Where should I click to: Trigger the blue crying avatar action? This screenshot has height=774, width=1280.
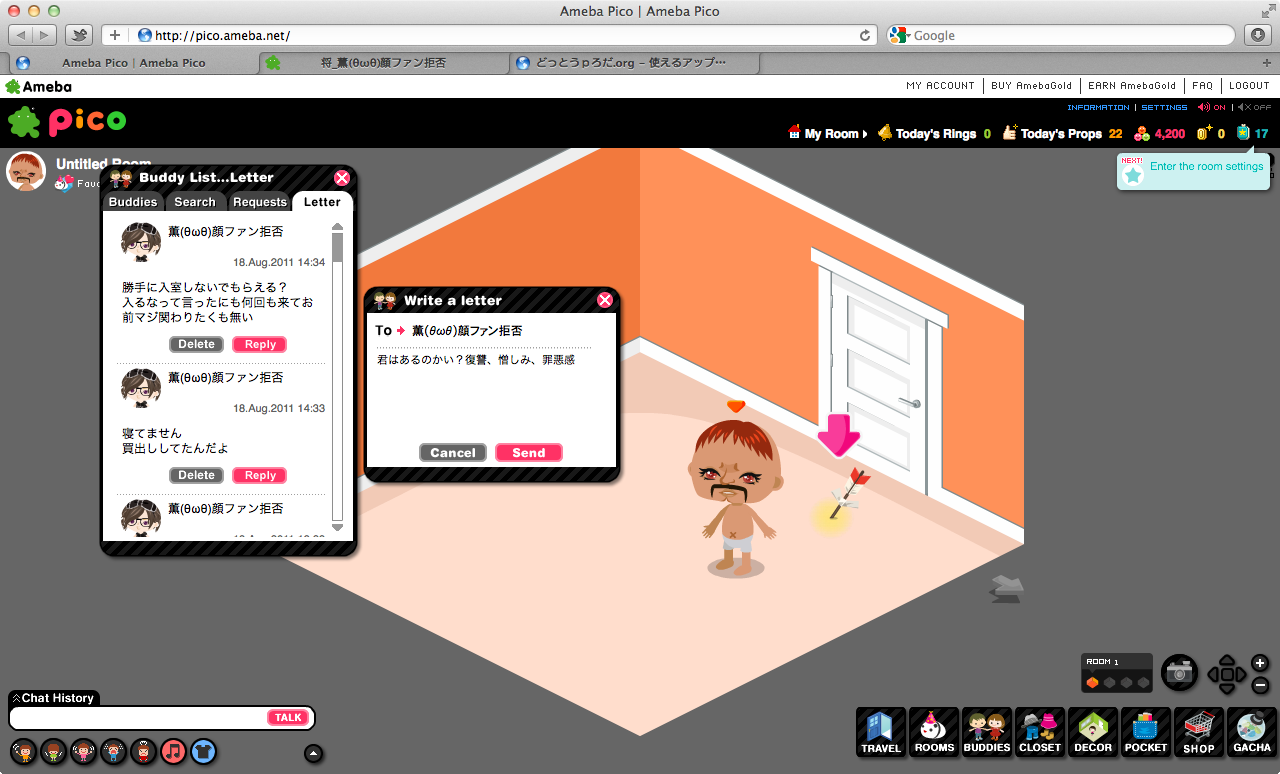[114, 751]
